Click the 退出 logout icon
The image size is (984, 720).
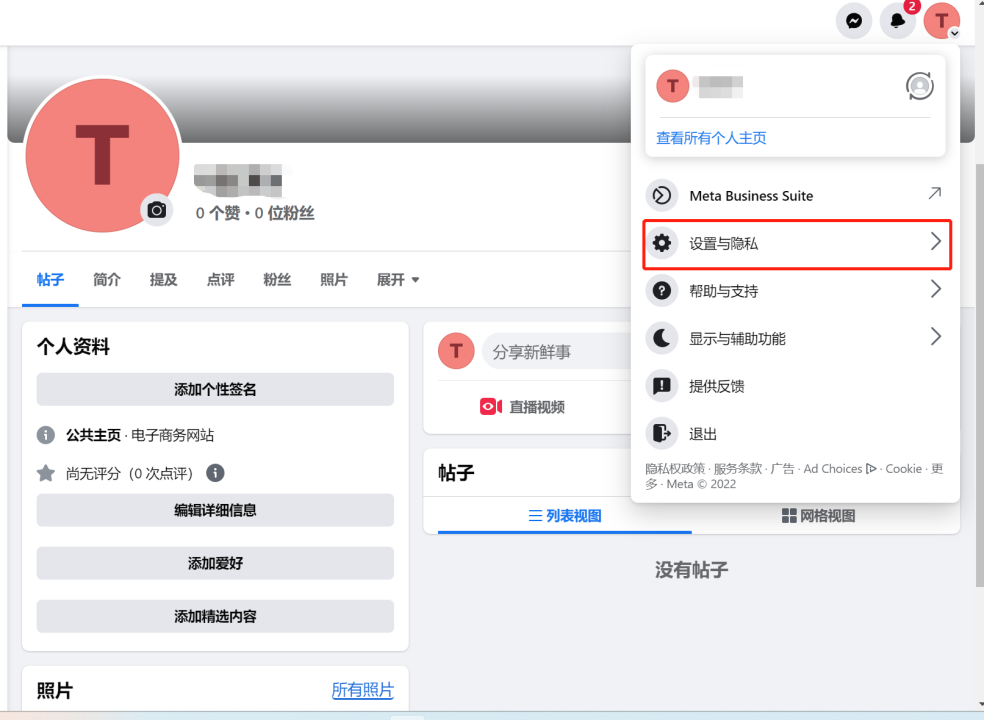tap(662, 433)
